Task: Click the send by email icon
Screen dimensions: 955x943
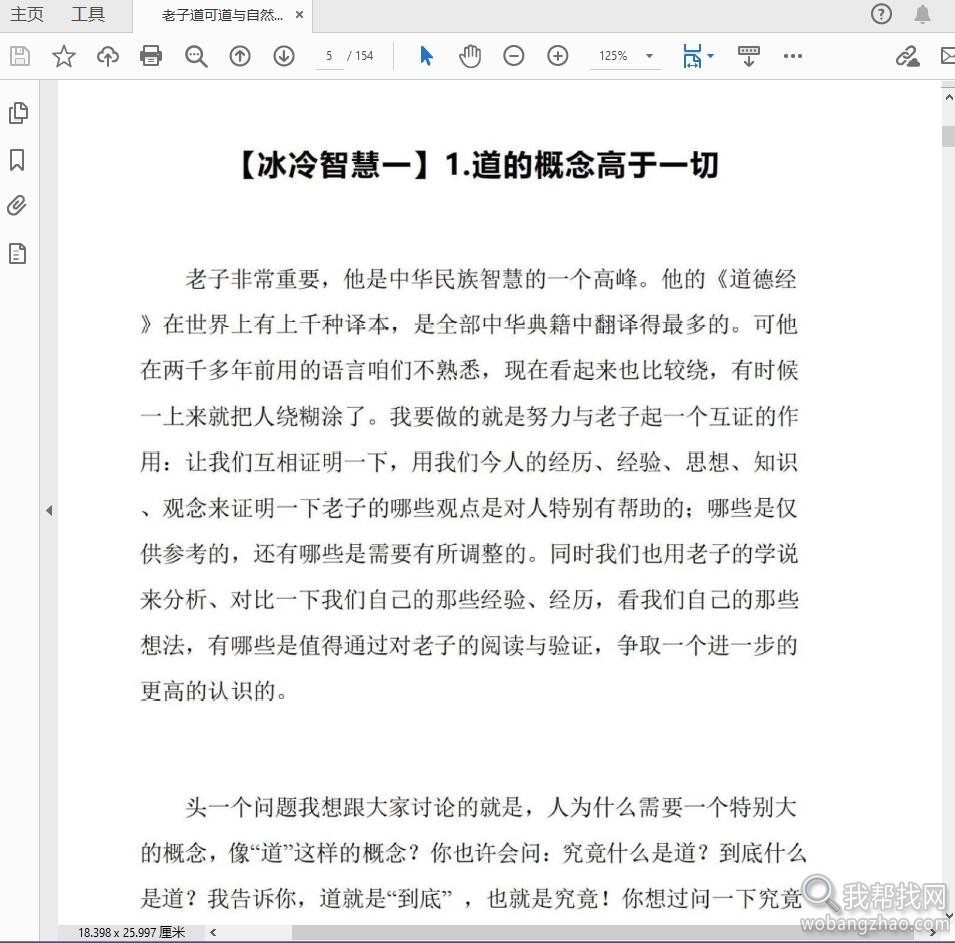Action: pyautogui.click(x=948, y=56)
